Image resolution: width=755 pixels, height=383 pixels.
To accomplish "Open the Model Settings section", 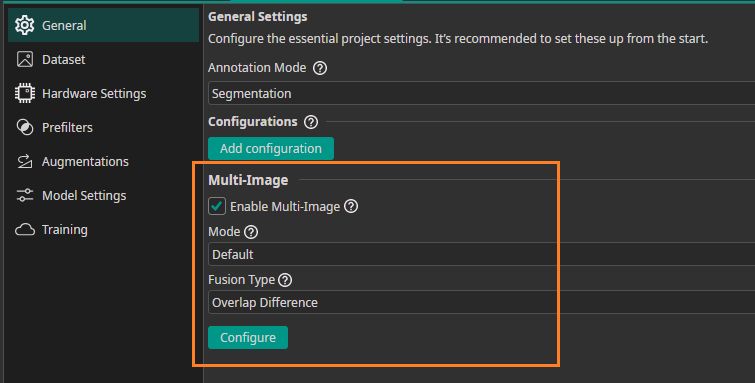I will coord(104,195).
